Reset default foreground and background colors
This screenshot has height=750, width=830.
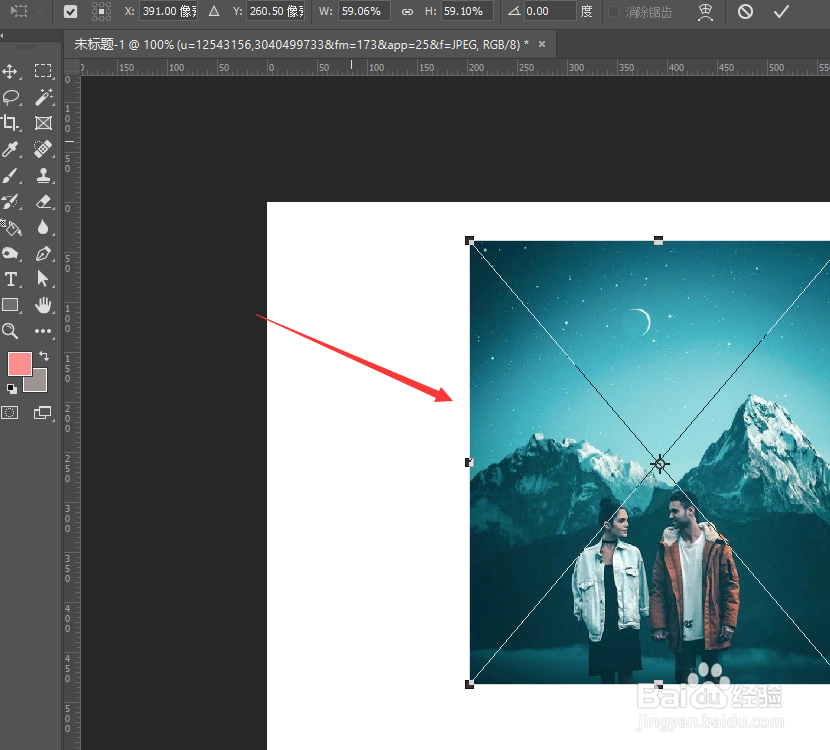[x=12, y=390]
